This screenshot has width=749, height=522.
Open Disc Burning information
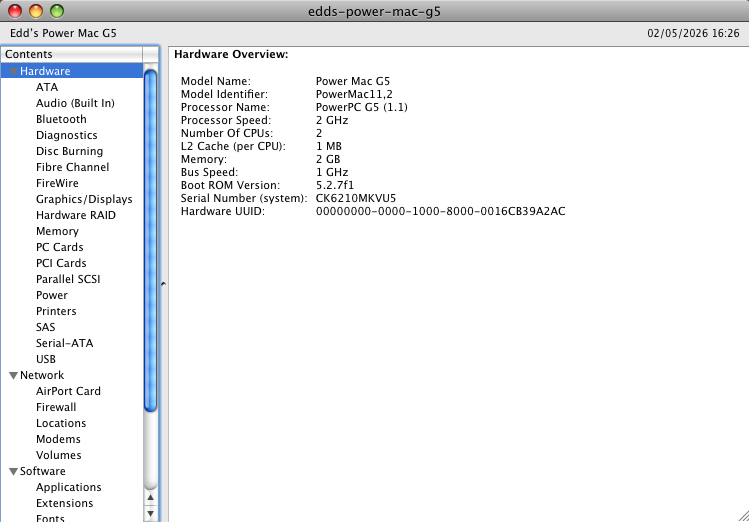click(x=69, y=151)
